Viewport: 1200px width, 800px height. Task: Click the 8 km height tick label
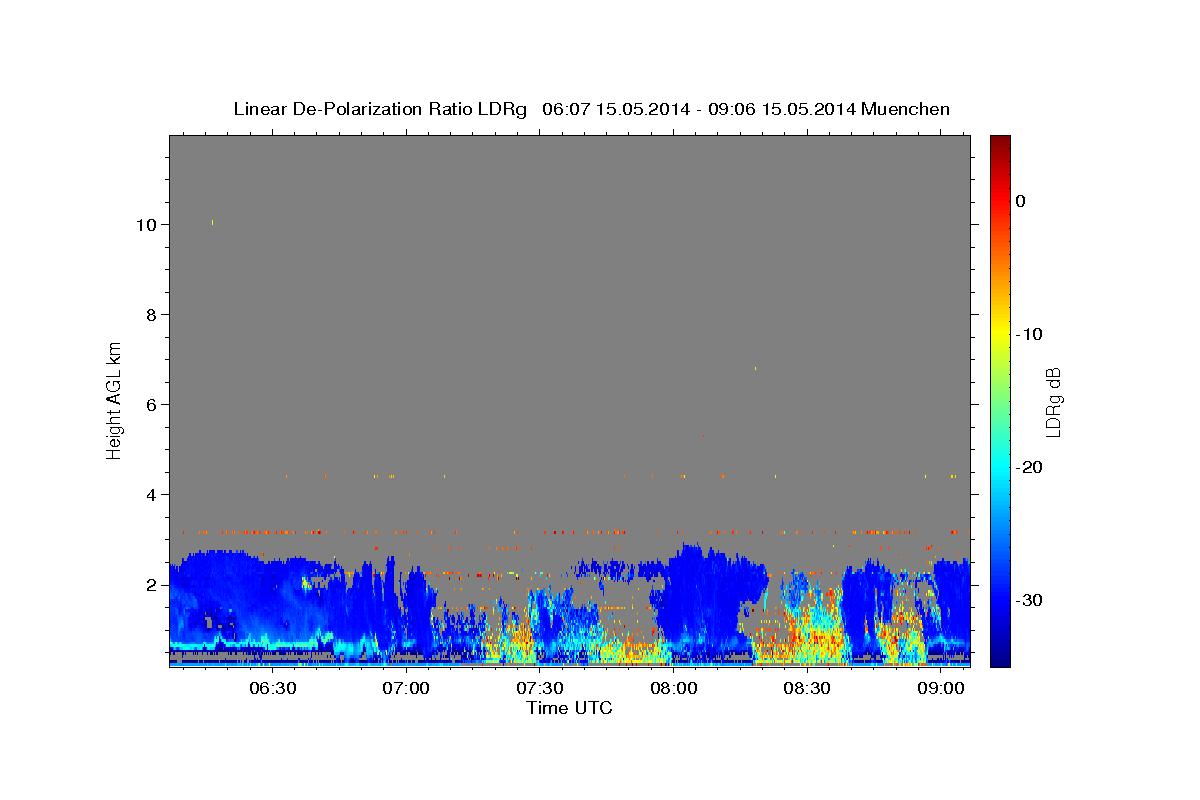(x=151, y=315)
